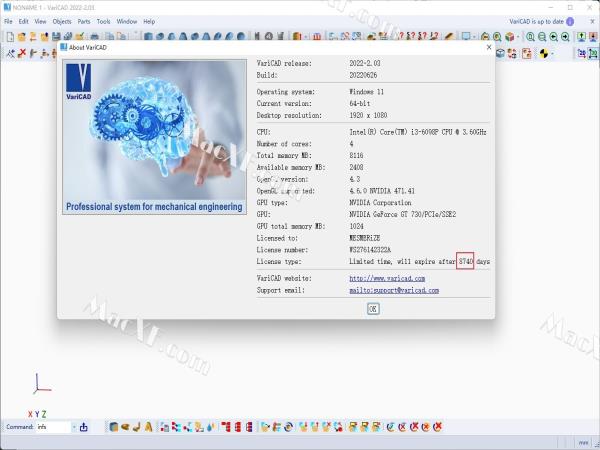
Task: Click the Save (floppy disk) toolbar icon
Action: (56, 37)
